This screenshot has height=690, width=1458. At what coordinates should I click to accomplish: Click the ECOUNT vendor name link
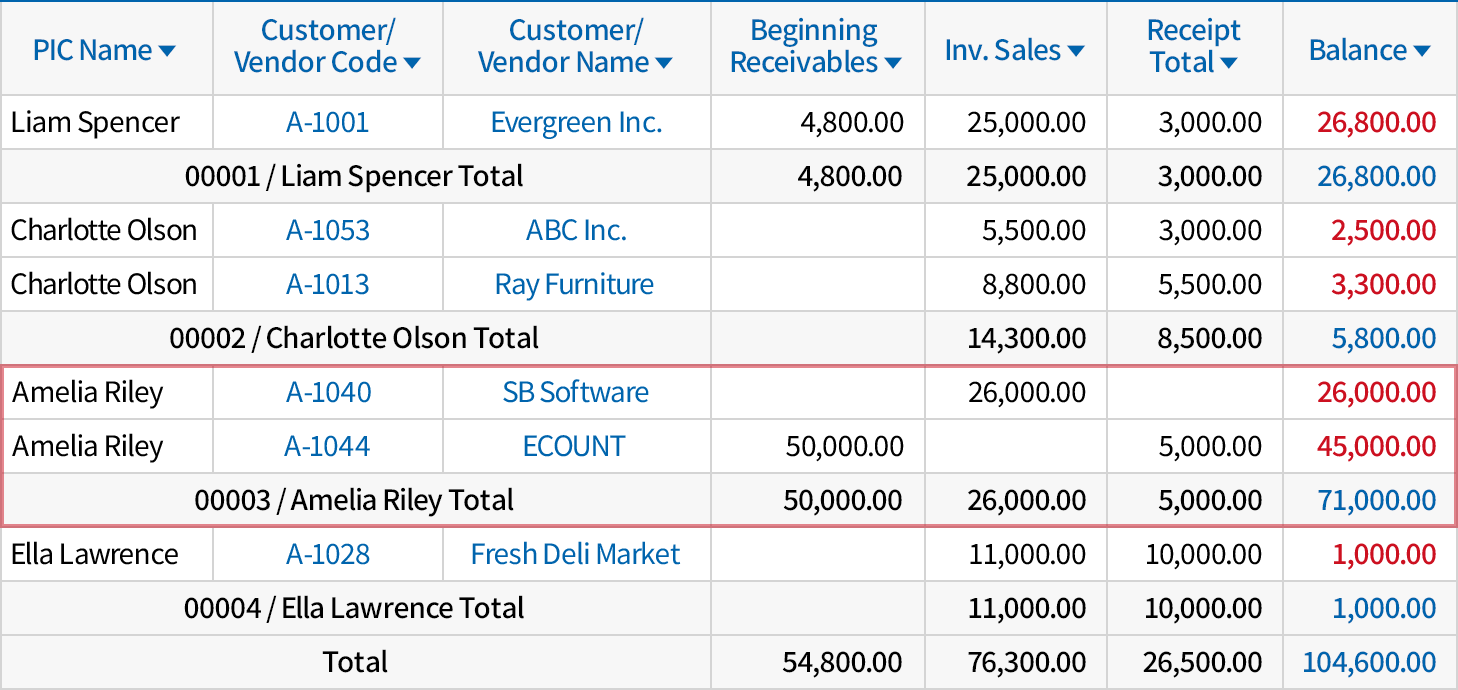[x=574, y=447]
